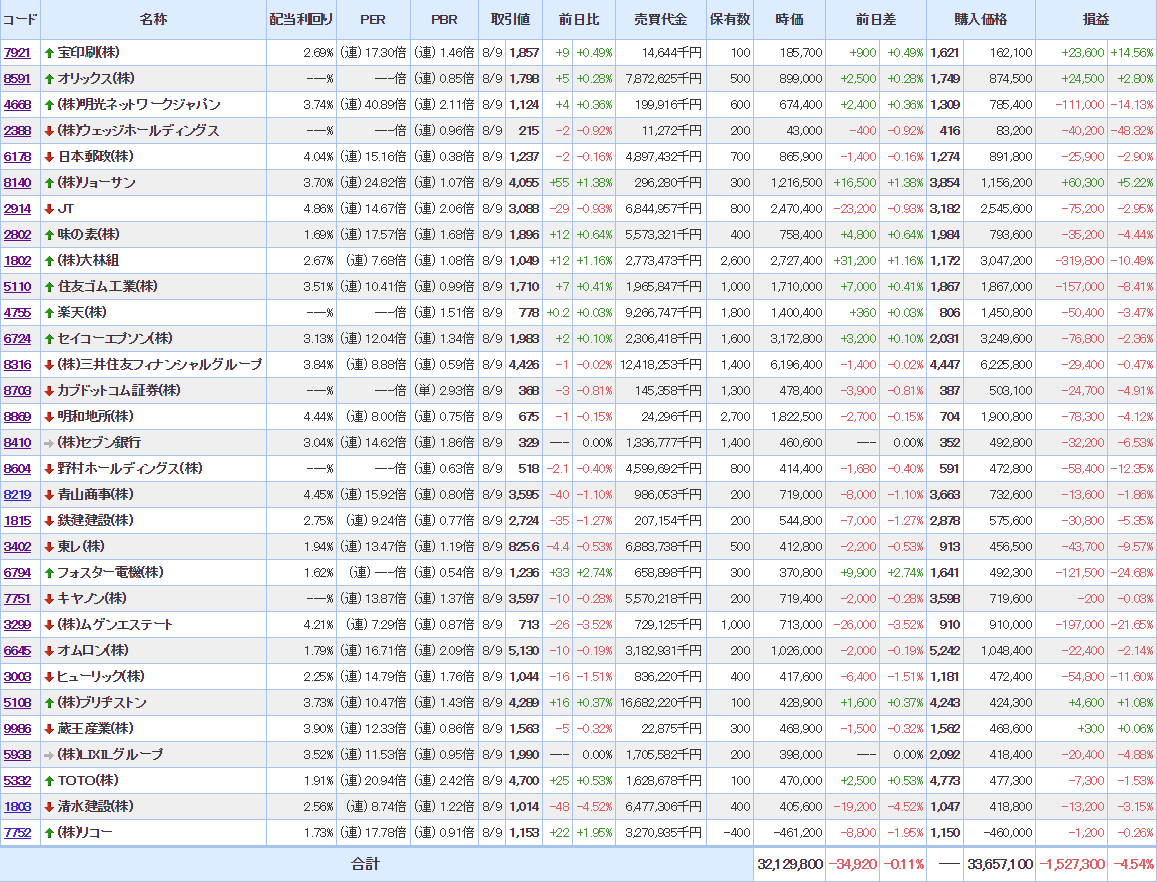The width and height of the screenshot is (1157, 882).
Task: Open stock code 7921 link
Action: click(x=17, y=52)
